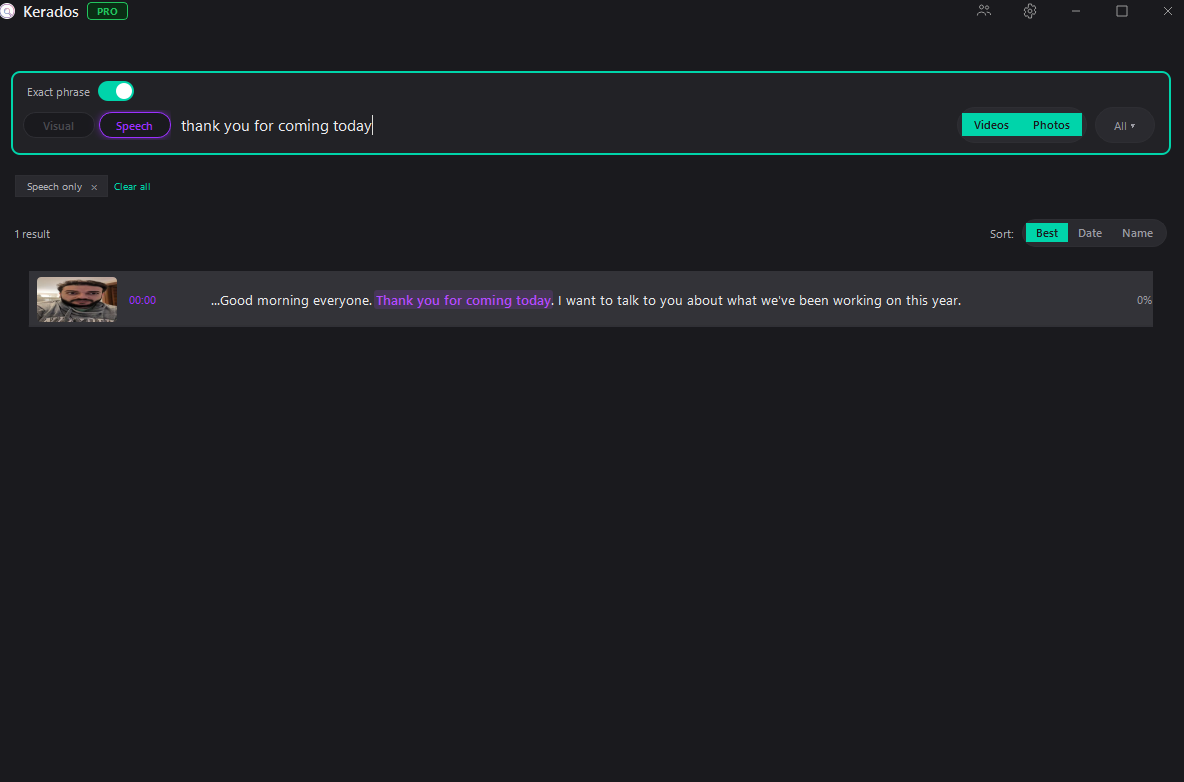Select the Speech search mode
Screen dimensions: 1184x782
[134, 125]
